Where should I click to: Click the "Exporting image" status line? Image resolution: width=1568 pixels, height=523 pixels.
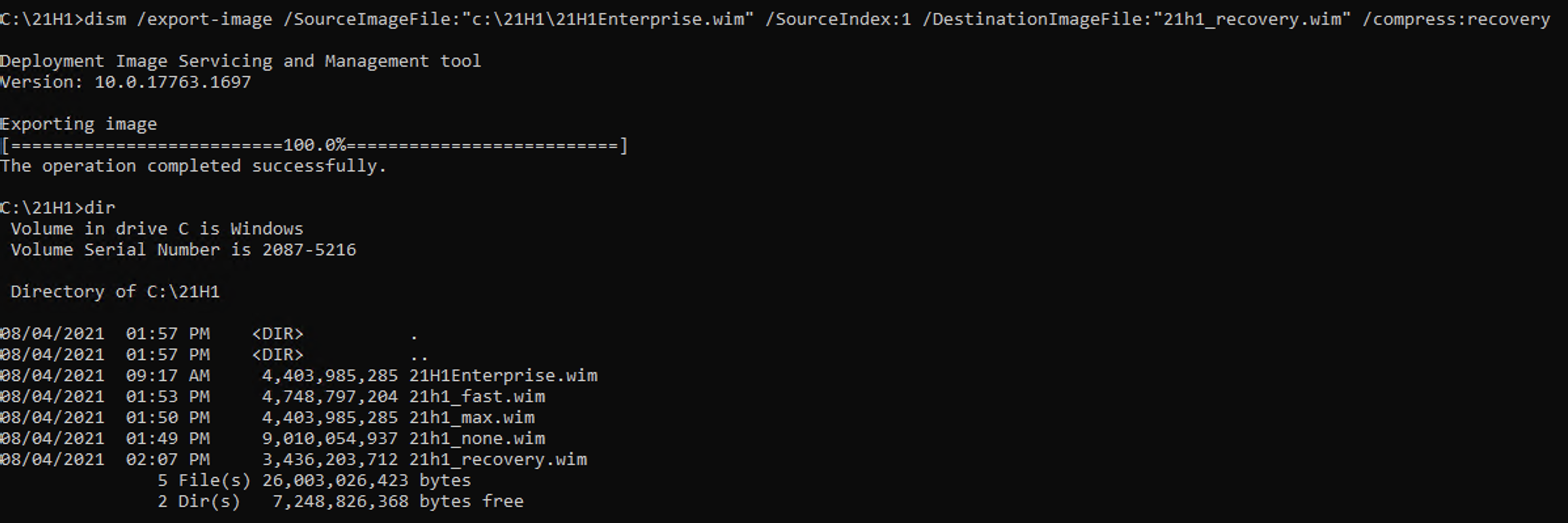pos(79,124)
